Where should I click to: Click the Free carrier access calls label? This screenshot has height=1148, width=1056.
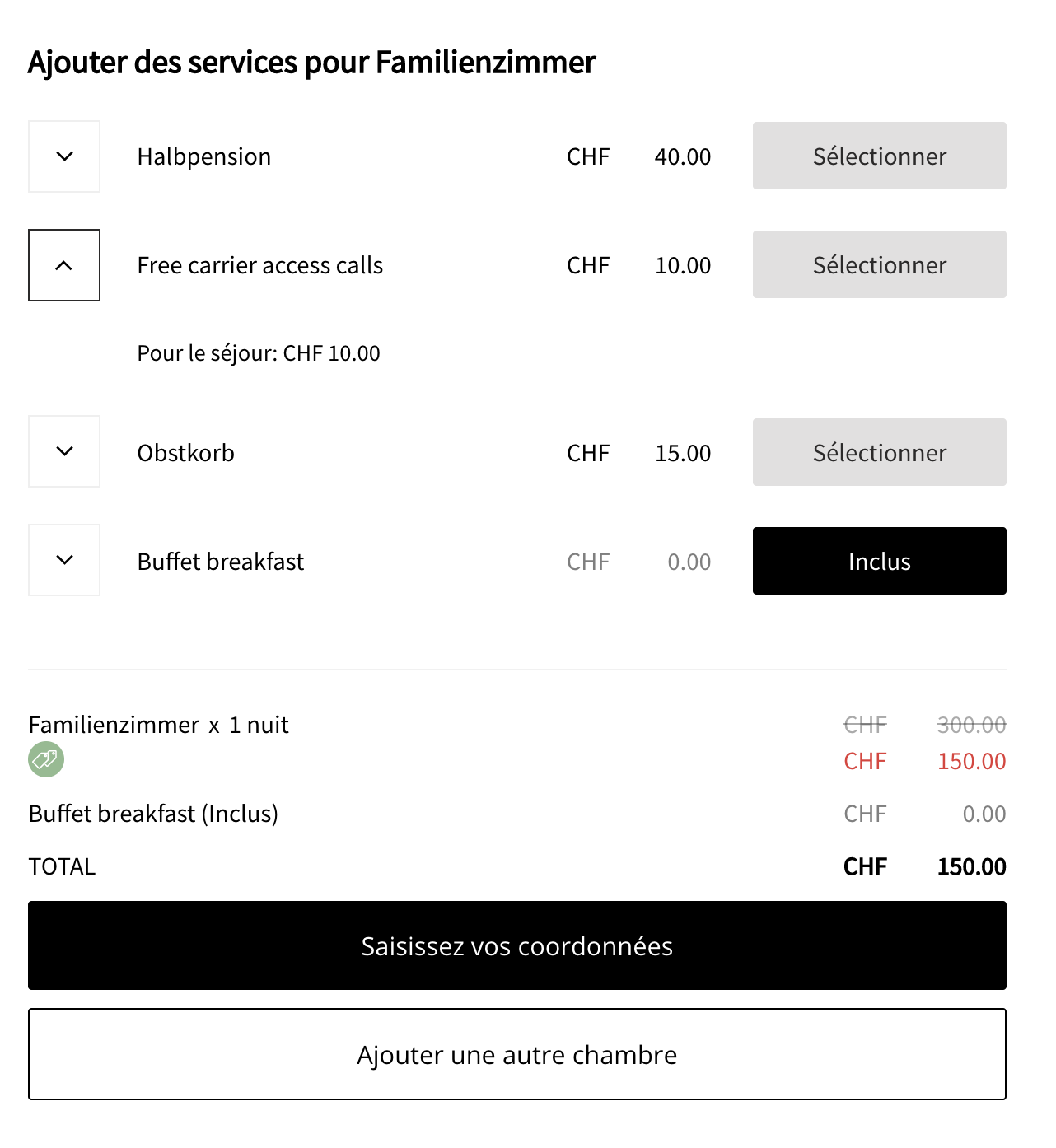(x=259, y=265)
